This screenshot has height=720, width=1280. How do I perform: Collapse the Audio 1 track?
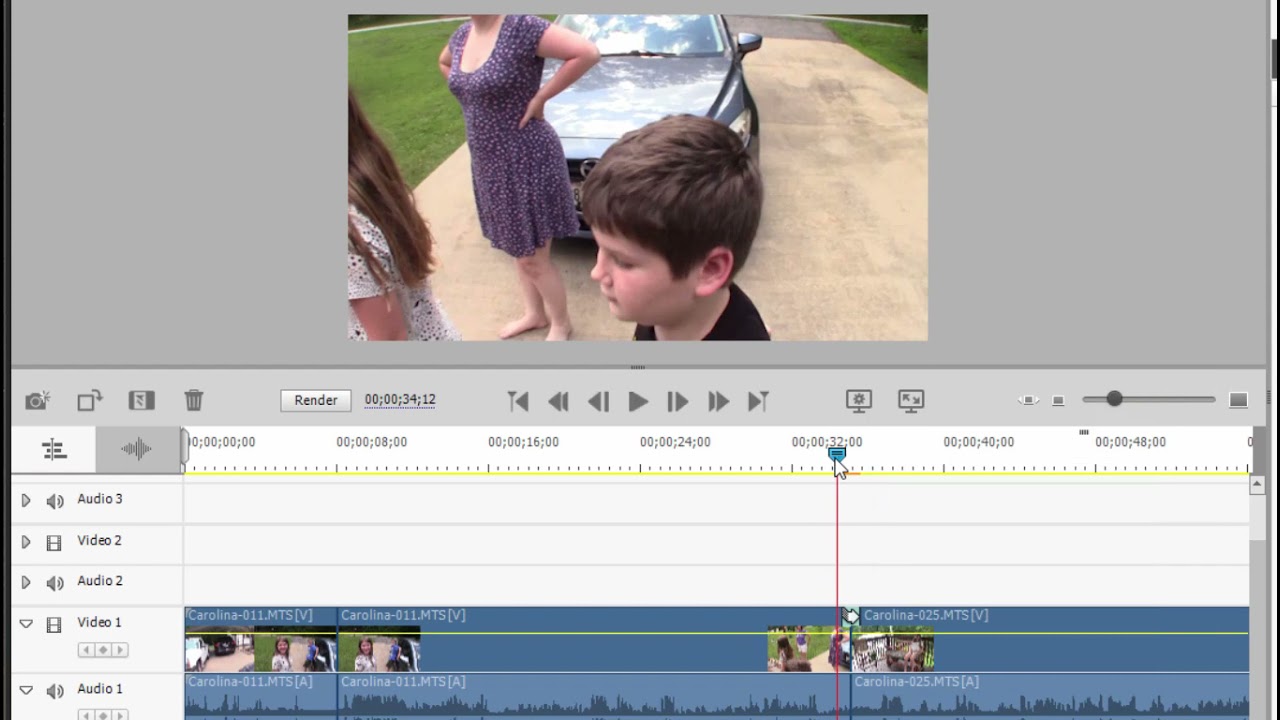point(26,690)
